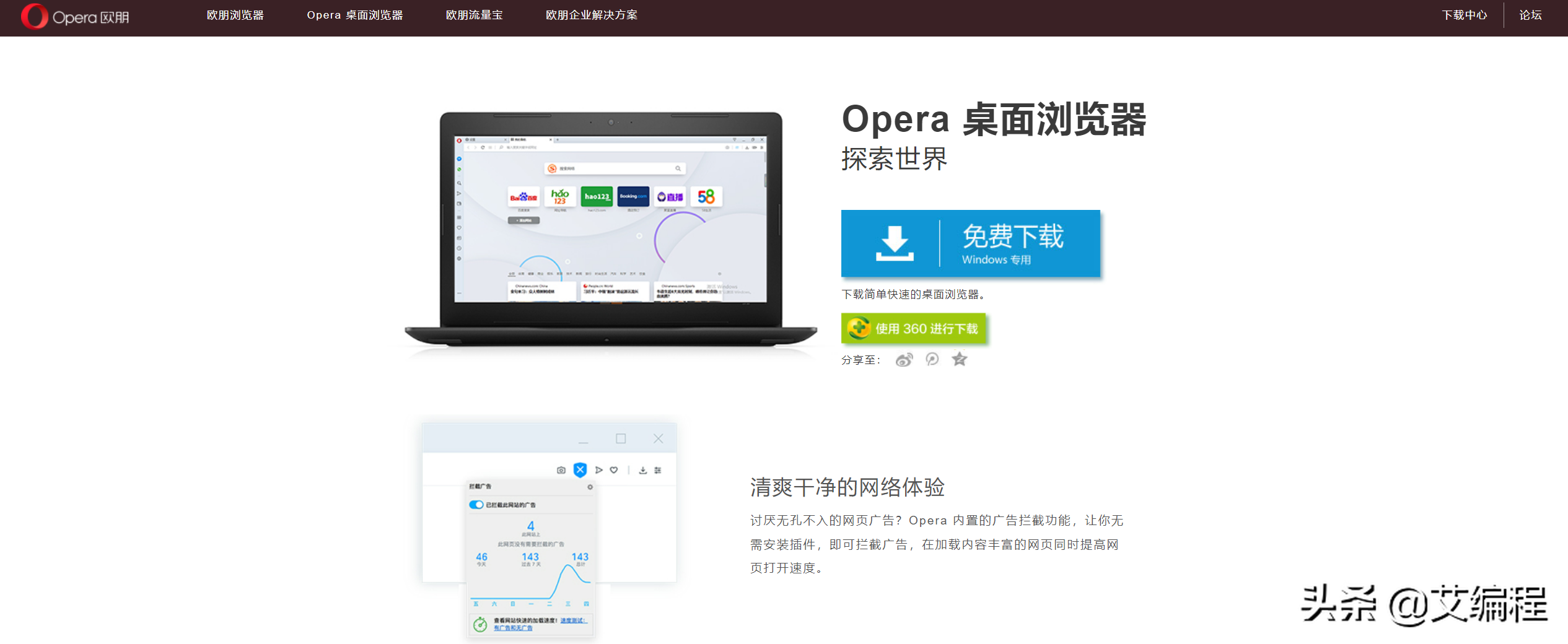Click the text 下载简单快速的桌面浏览器。

click(x=913, y=294)
